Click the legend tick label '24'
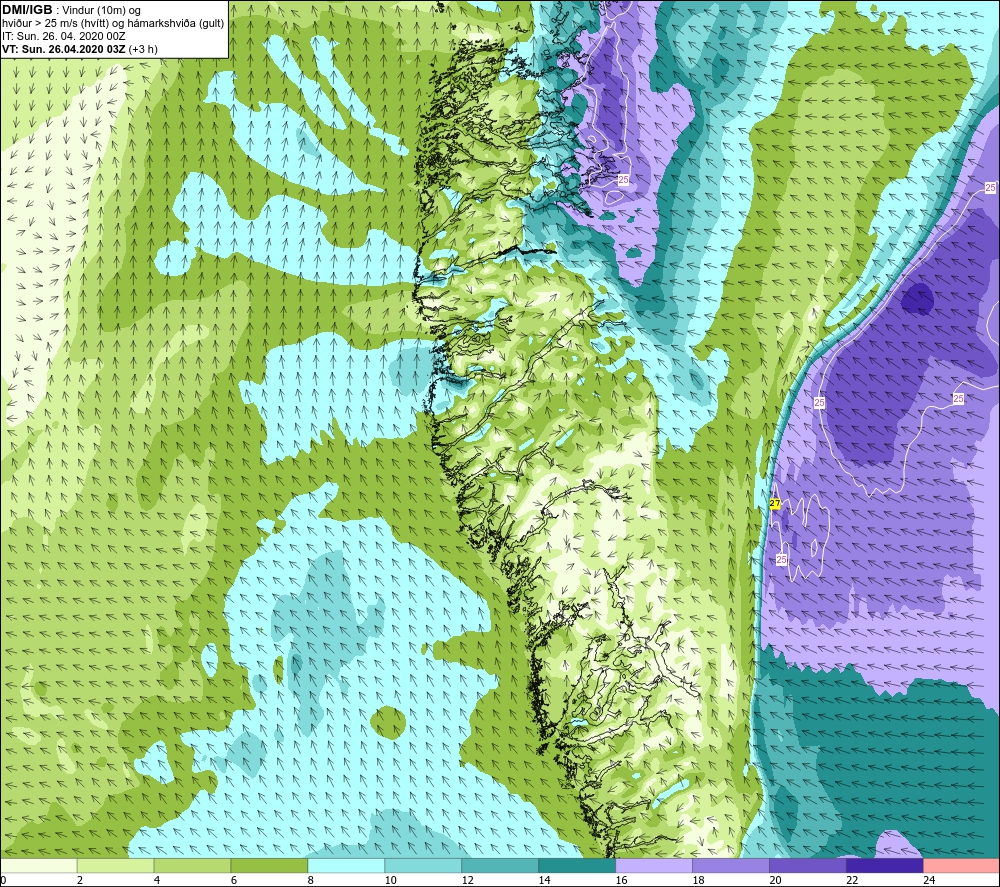 pos(929,880)
